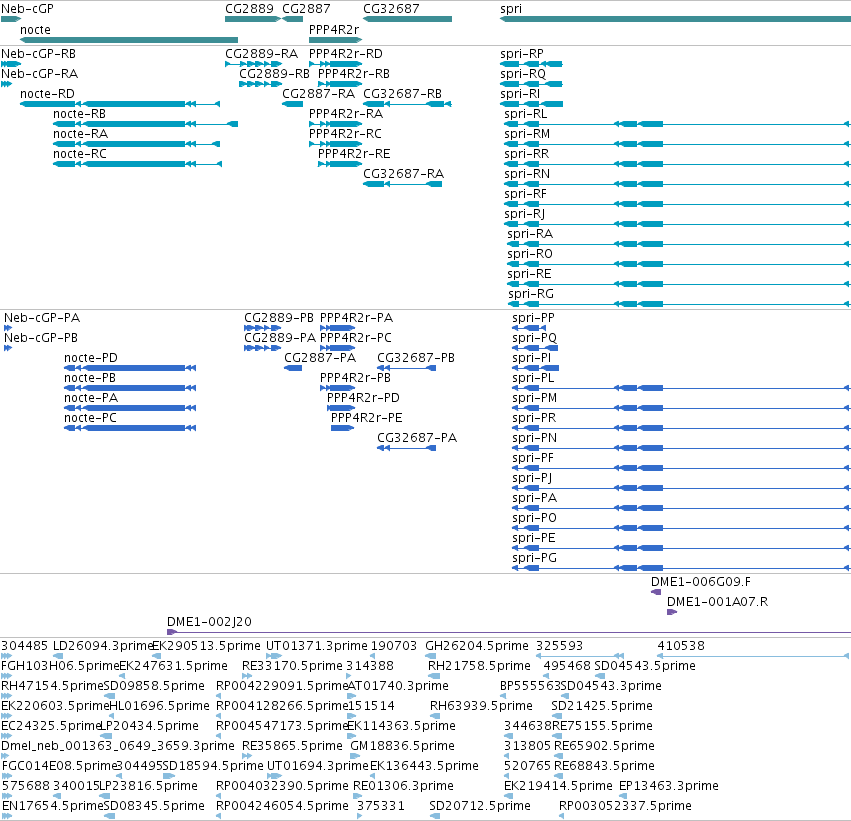
Task: Open the CG32687-PA protein label
Action: point(417,437)
